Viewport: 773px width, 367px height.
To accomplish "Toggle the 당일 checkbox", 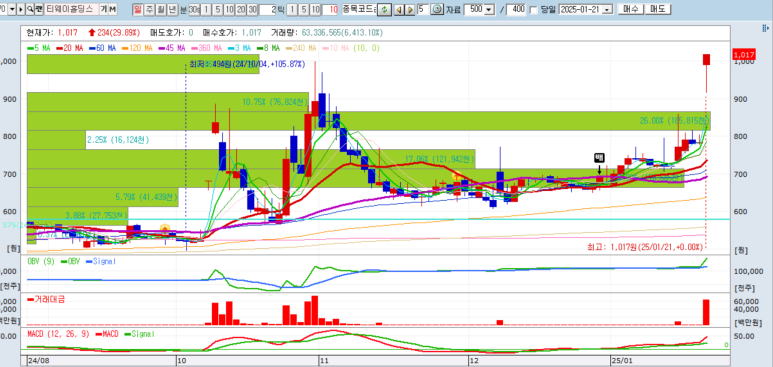I will [x=532, y=9].
